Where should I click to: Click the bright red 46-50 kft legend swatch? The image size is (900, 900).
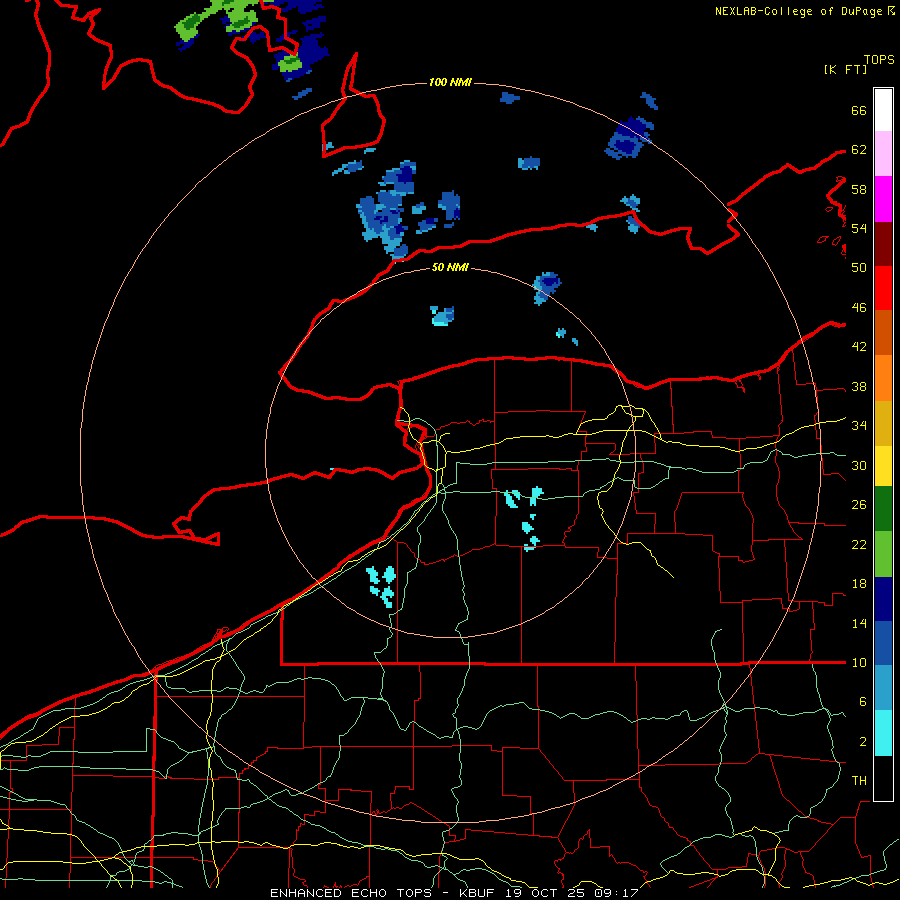tap(883, 288)
